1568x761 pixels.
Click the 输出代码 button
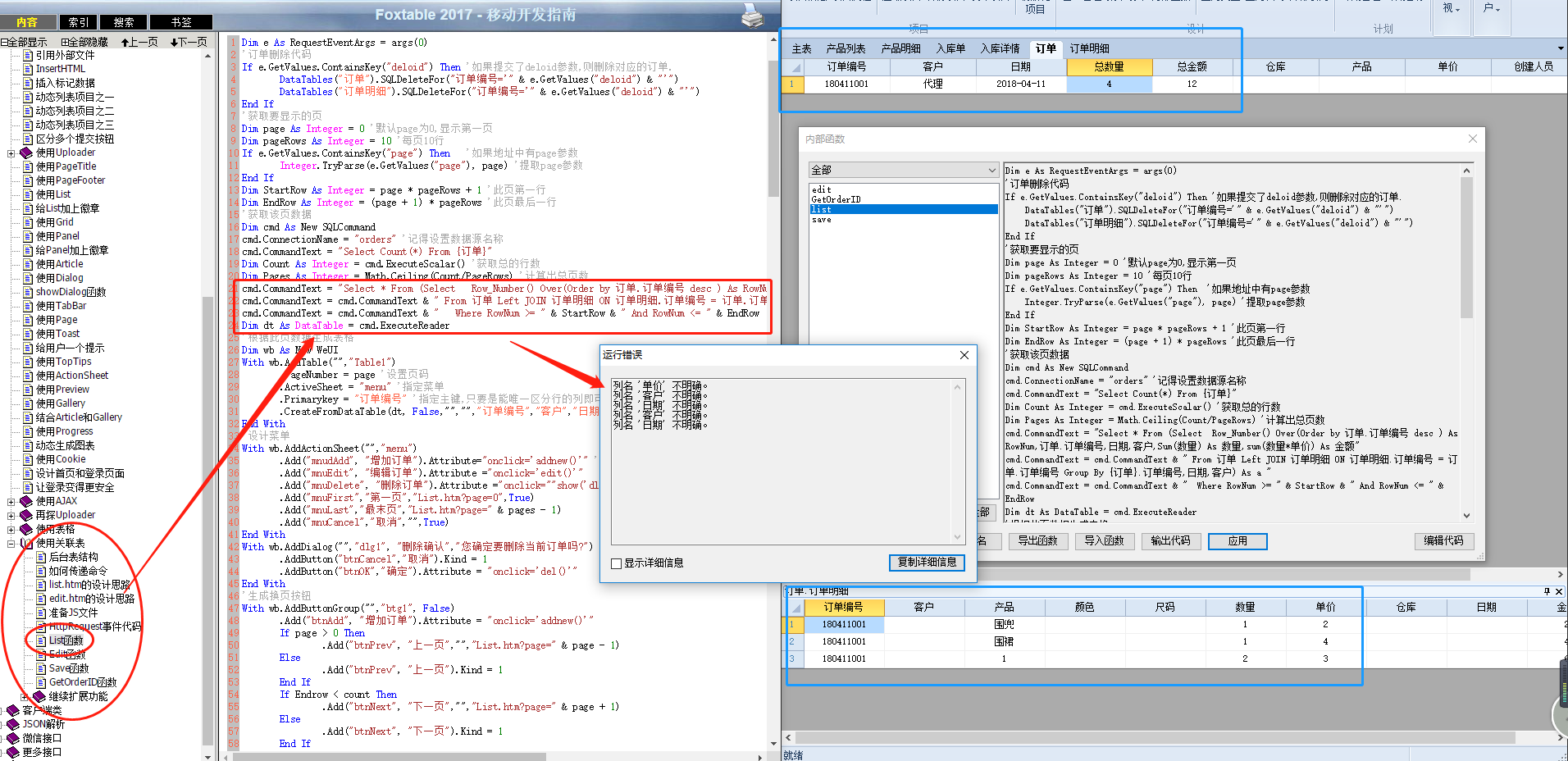tap(1170, 541)
